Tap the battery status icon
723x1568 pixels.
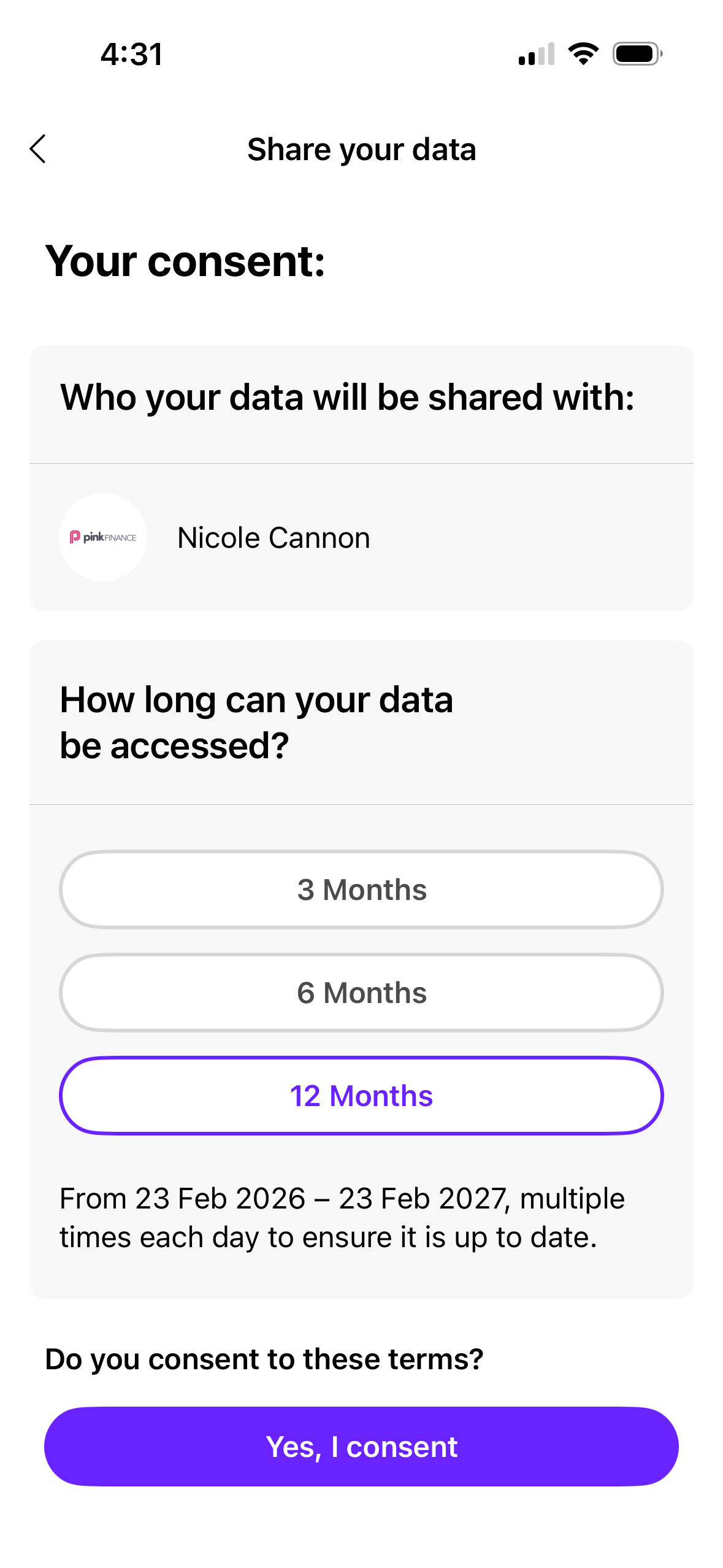pyautogui.click(x=637, y=54)
